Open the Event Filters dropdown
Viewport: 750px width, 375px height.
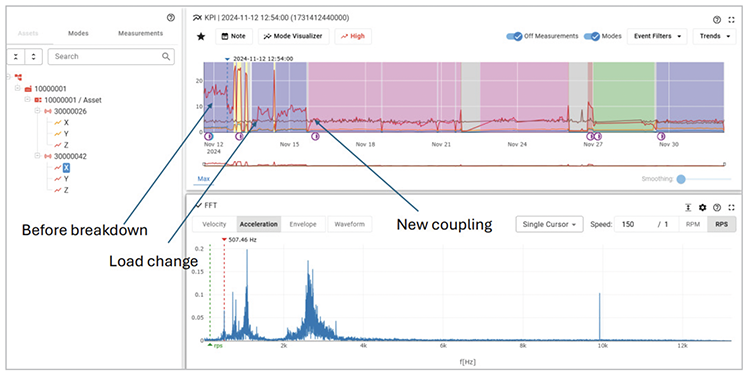[657, 36]
